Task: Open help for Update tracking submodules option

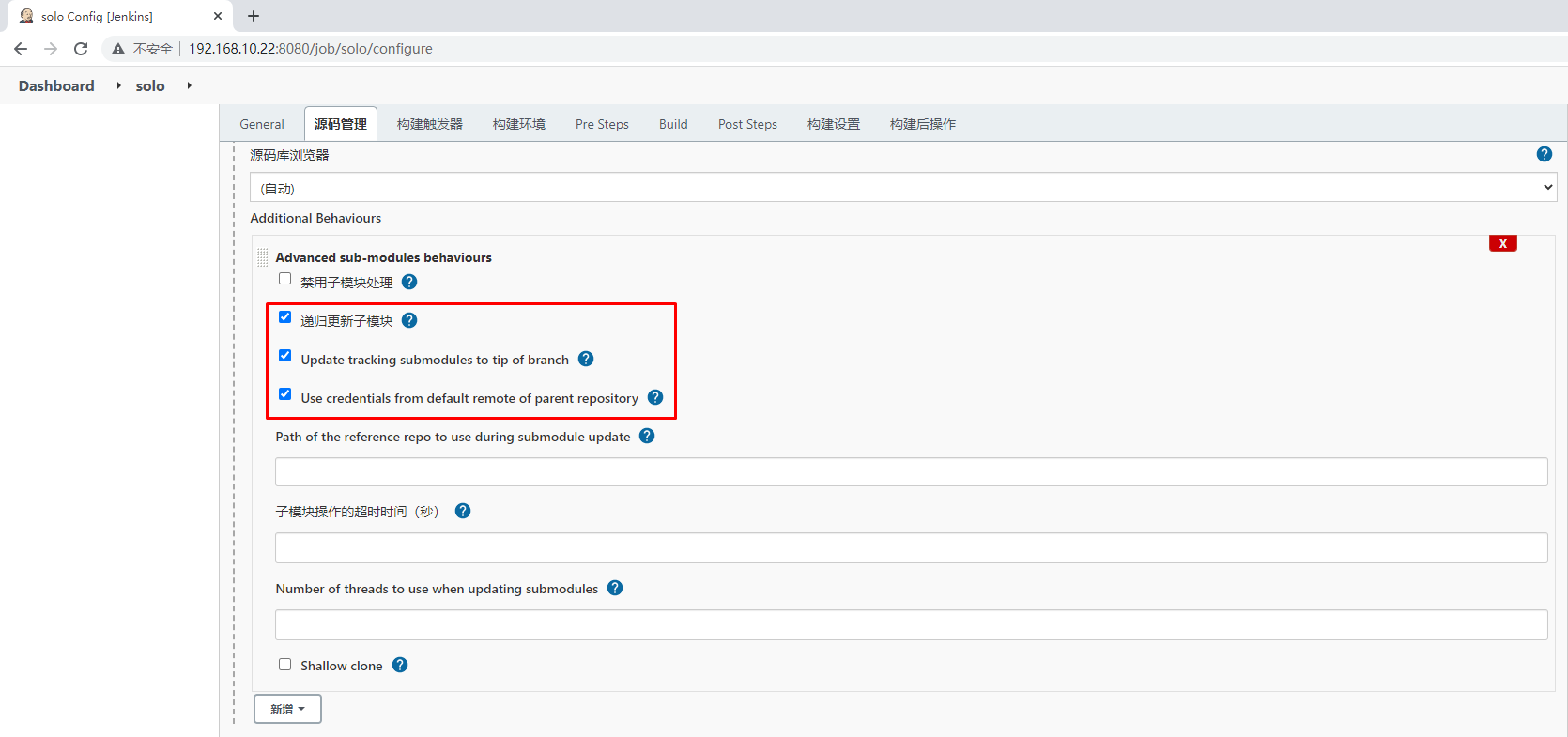Action: coord(586,359)
